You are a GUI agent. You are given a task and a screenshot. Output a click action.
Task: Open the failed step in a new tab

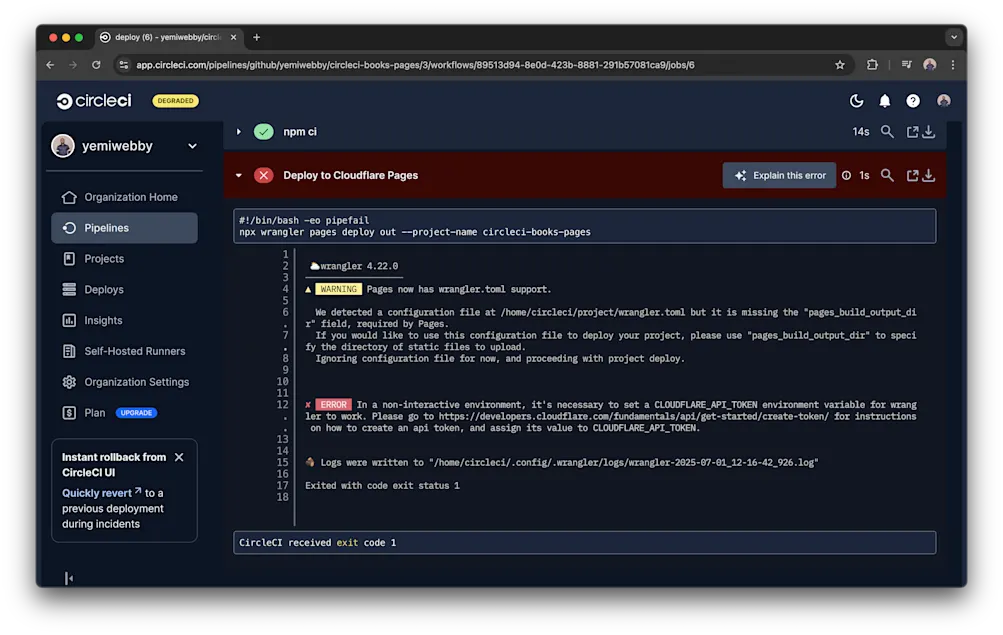910,175
